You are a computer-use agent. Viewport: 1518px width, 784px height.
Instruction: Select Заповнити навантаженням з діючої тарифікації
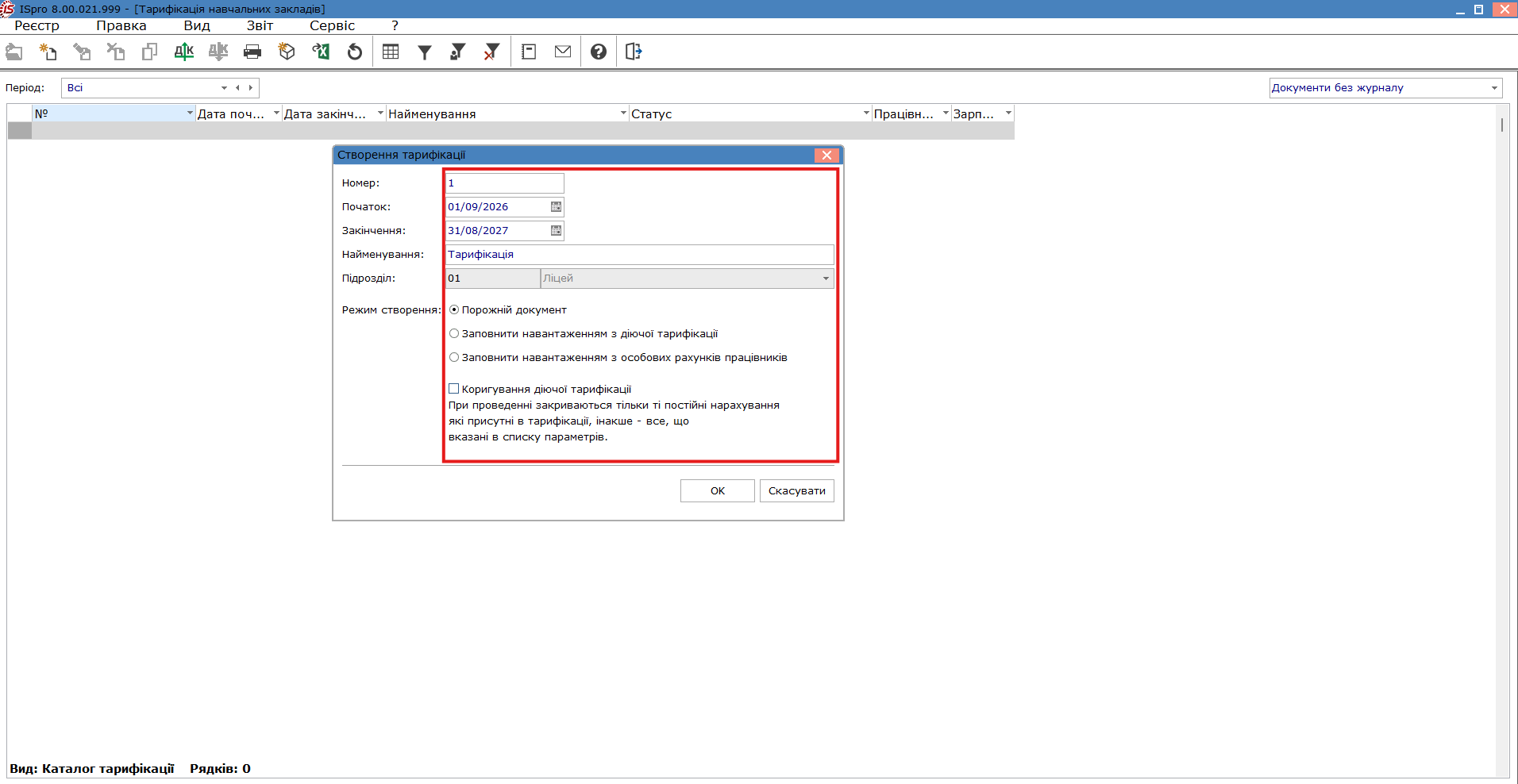454,334
